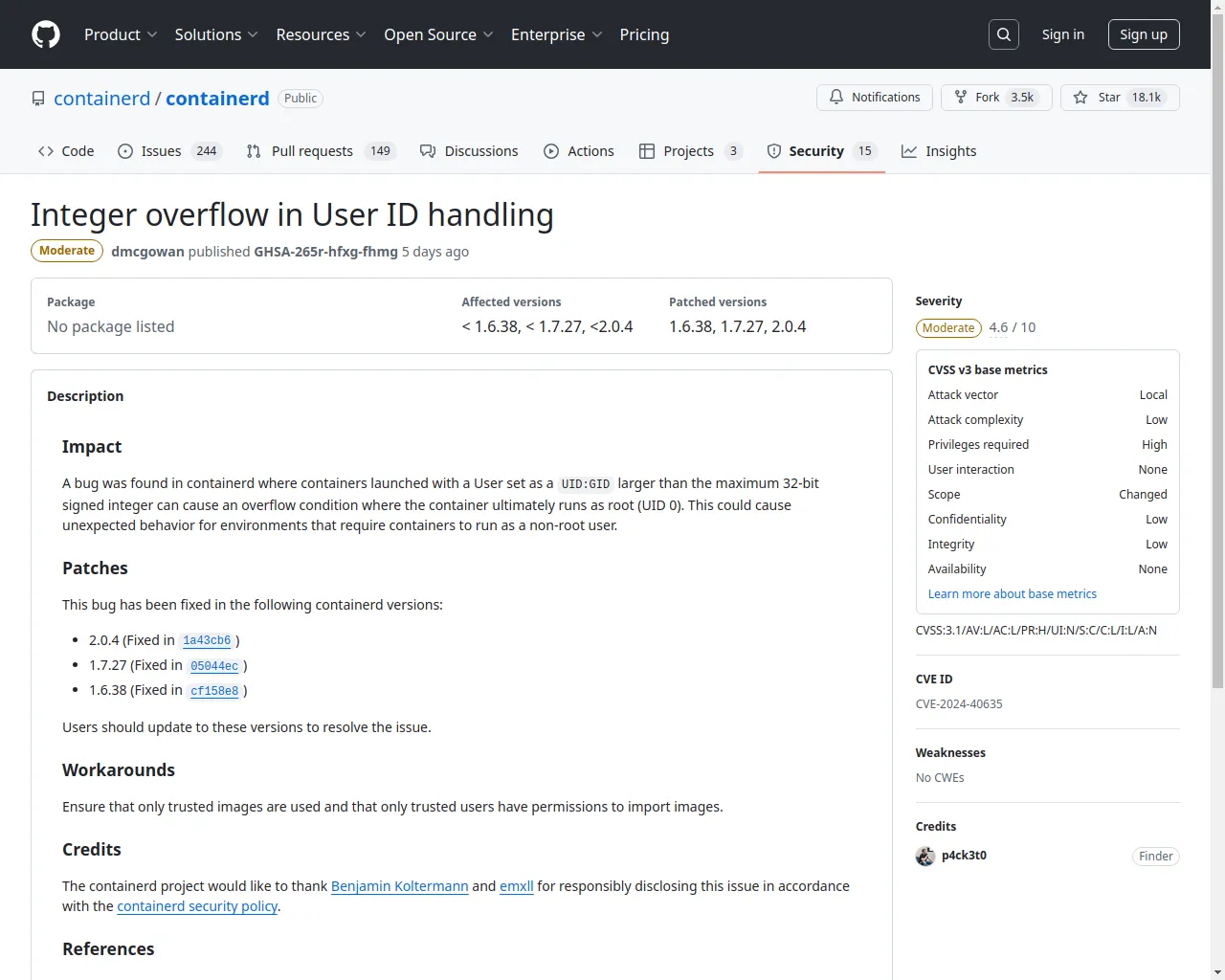The width and height of the screenshot is (1225, 980).
Task: Click the Issues count 244
Action: point(207,151)
